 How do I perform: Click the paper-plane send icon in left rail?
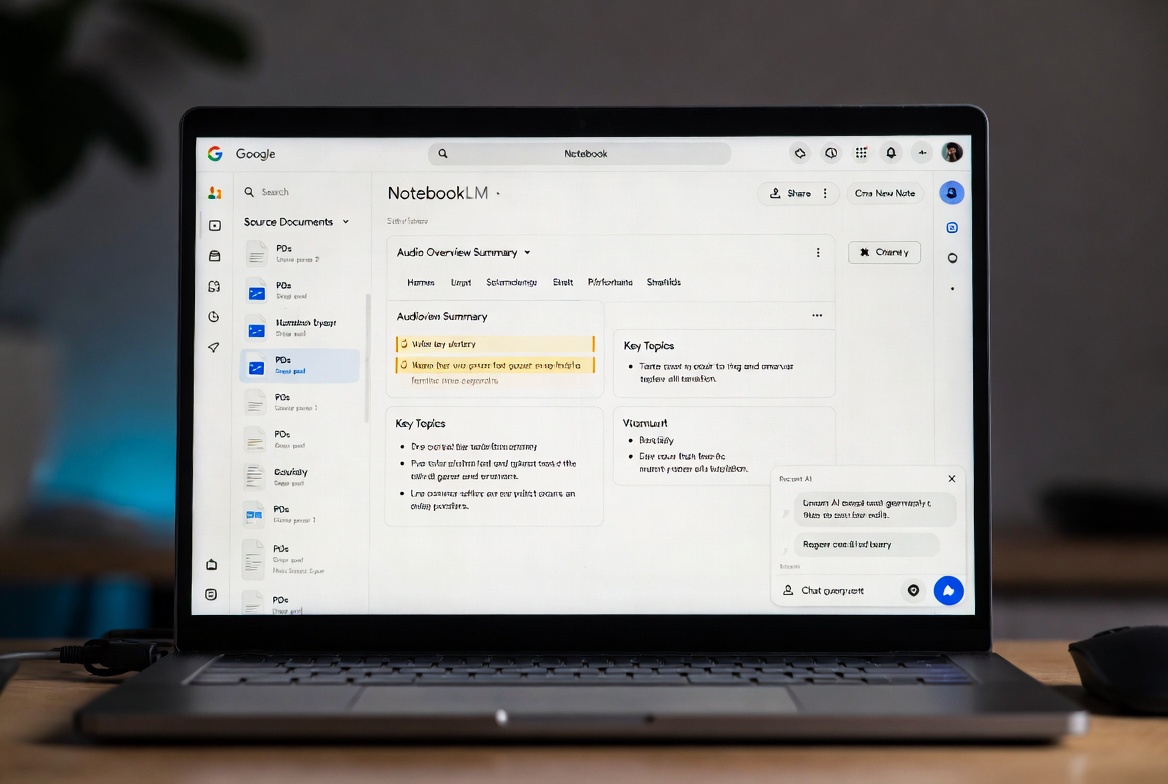click(214, 347)
